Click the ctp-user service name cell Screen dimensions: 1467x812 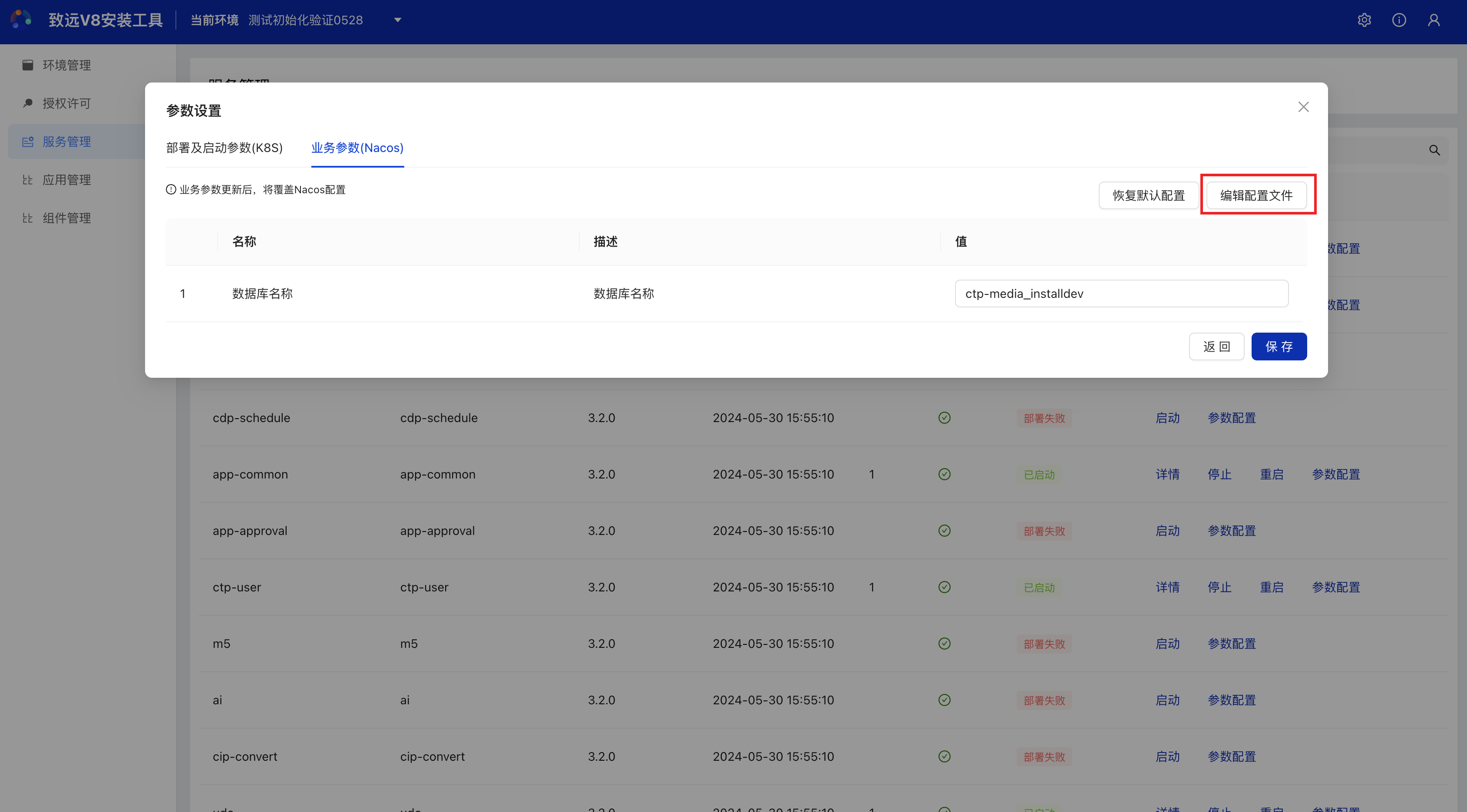coord(236,587)
